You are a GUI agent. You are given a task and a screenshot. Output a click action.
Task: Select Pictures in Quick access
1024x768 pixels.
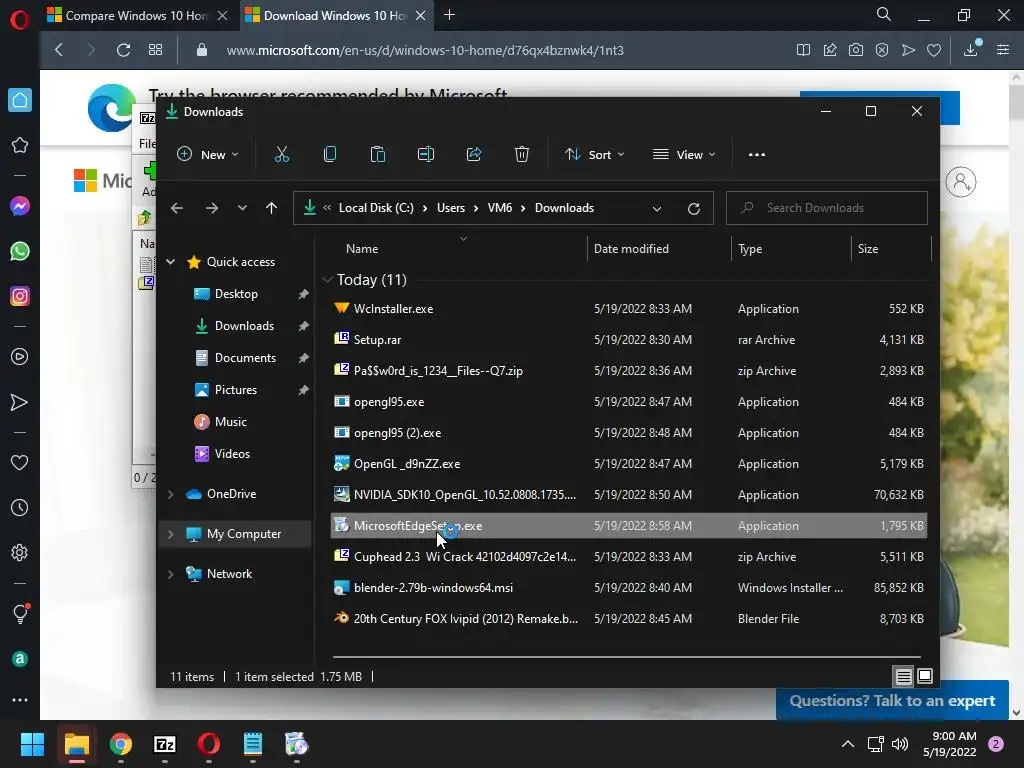235,390
